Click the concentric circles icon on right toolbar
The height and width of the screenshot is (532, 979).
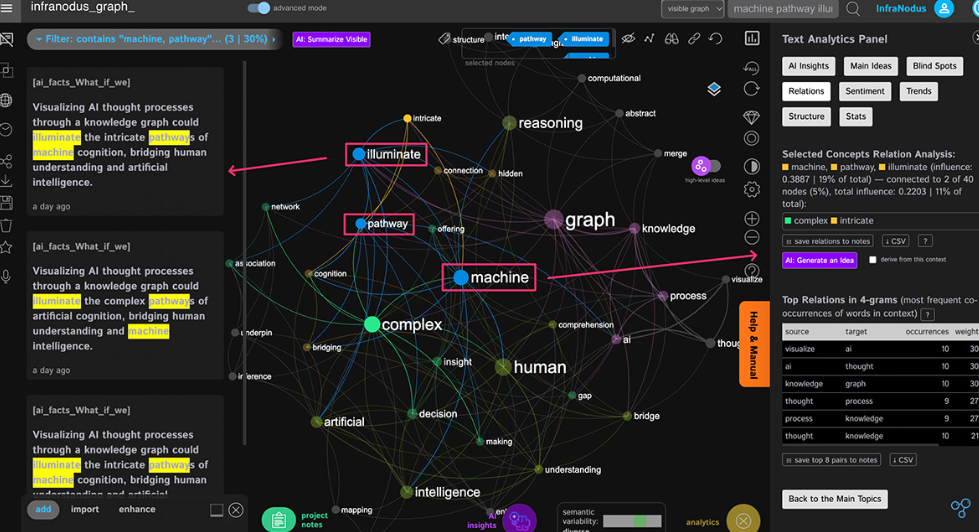[751, 139]
